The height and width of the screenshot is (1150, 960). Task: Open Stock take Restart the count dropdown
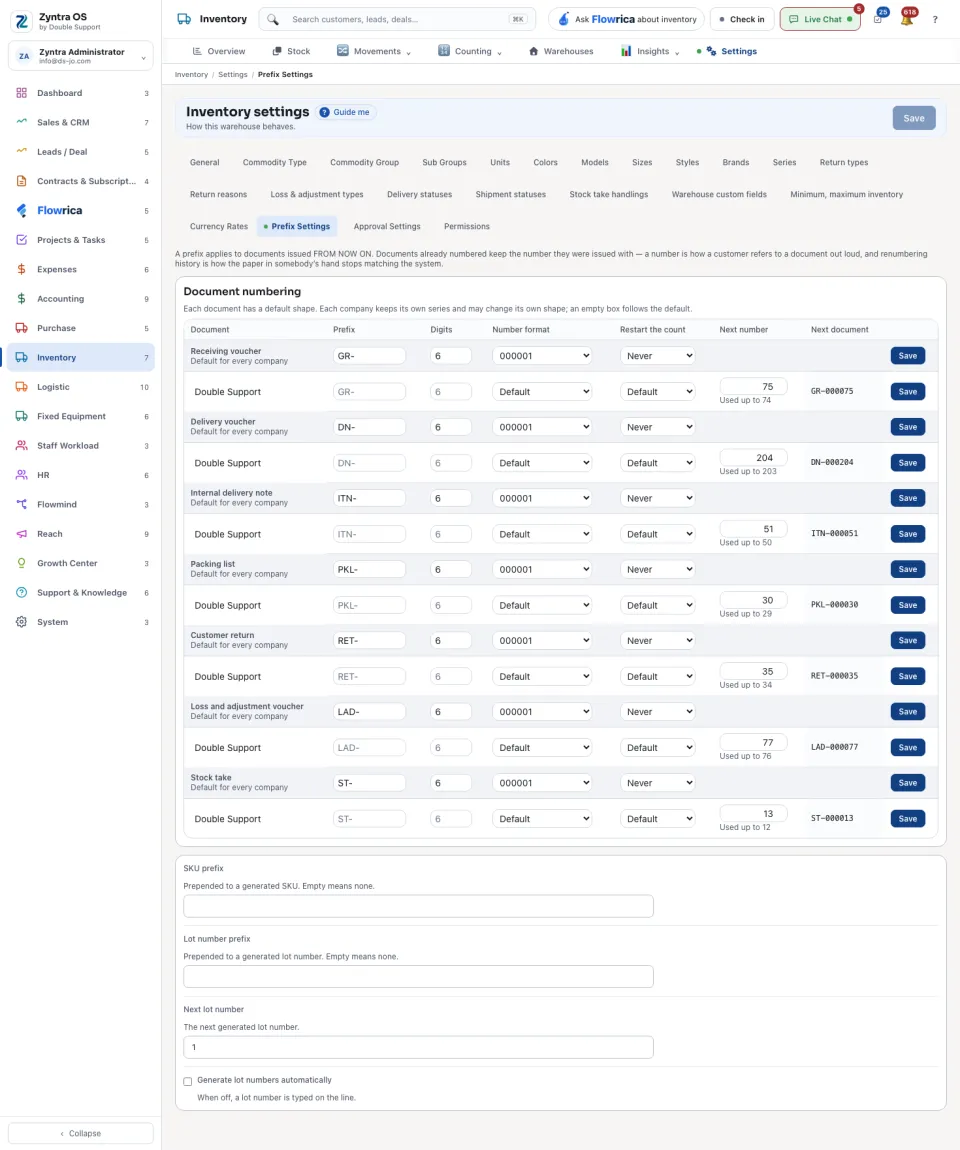[657, 783]
